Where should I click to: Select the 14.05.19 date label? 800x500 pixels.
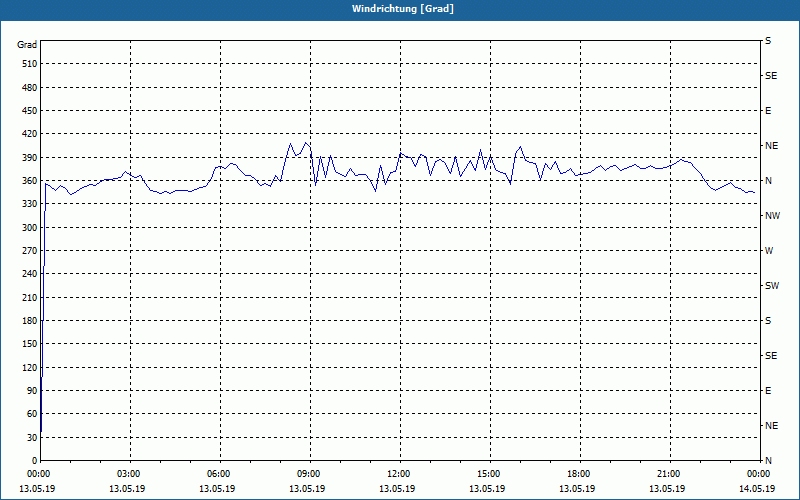point(757,488)
